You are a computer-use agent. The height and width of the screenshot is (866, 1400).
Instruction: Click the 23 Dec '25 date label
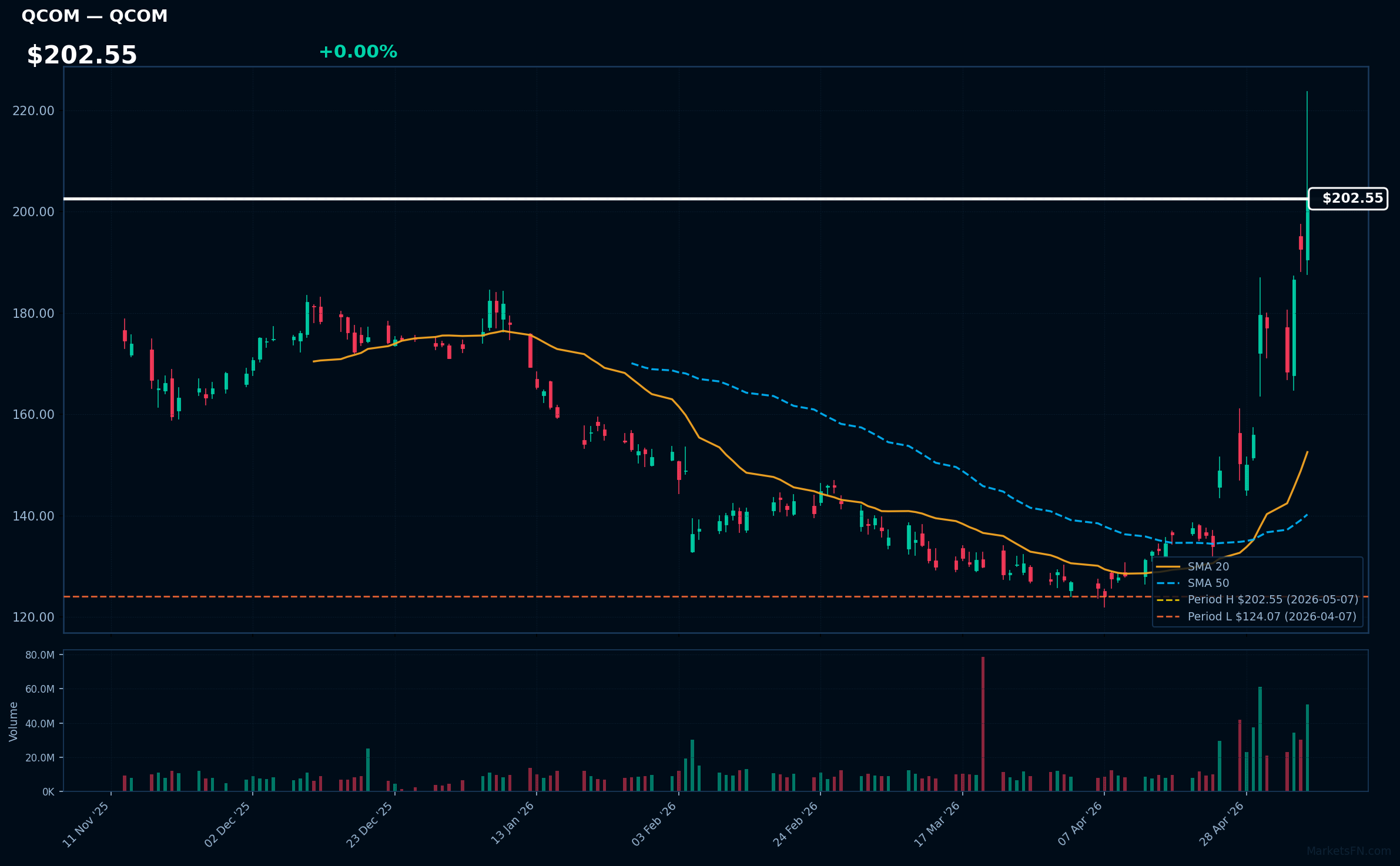370,824
